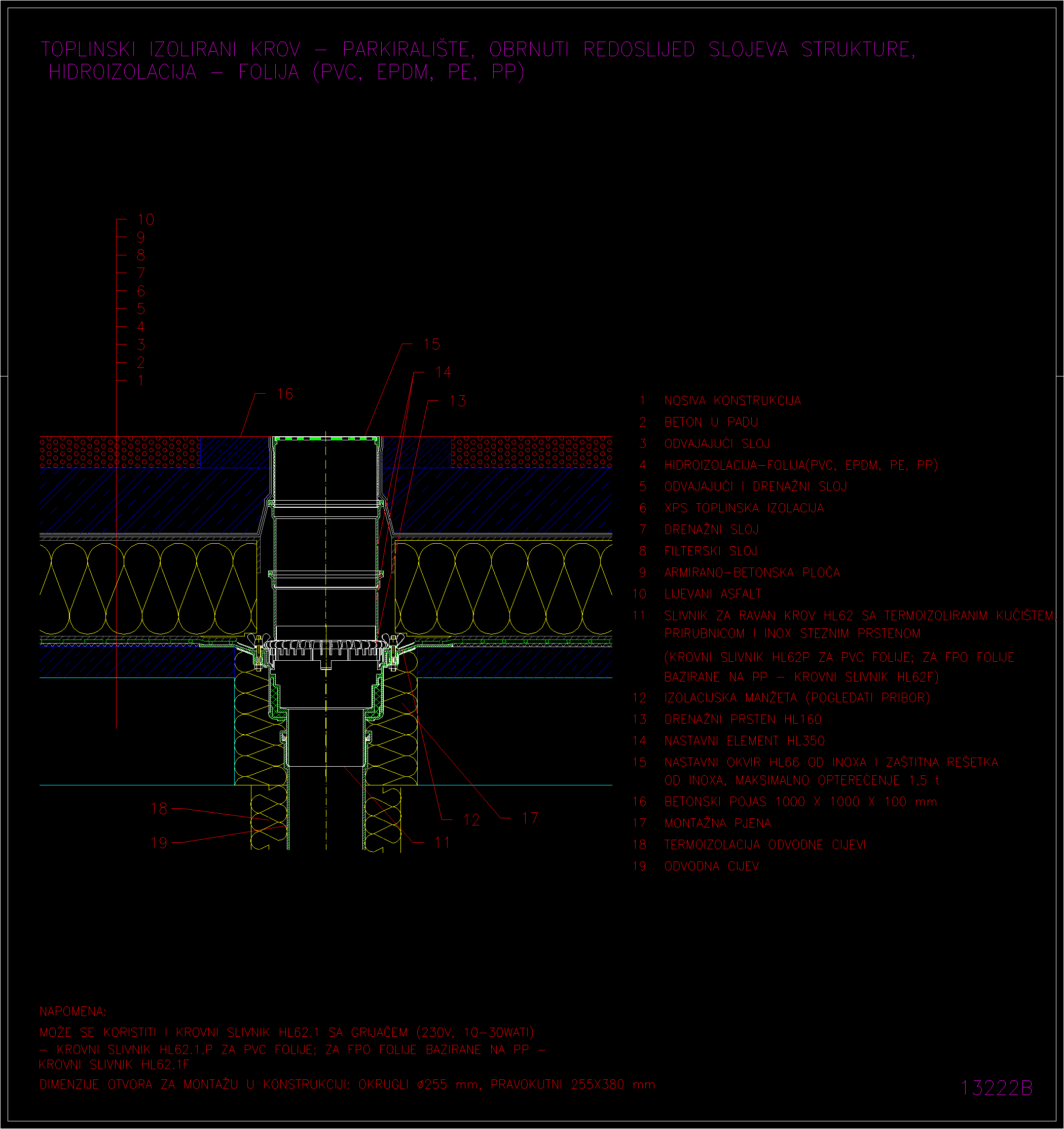Click the line "BAZIRANE NA PP – KROVNI SLIVNIK HL62F)"

tap(801, 677)
